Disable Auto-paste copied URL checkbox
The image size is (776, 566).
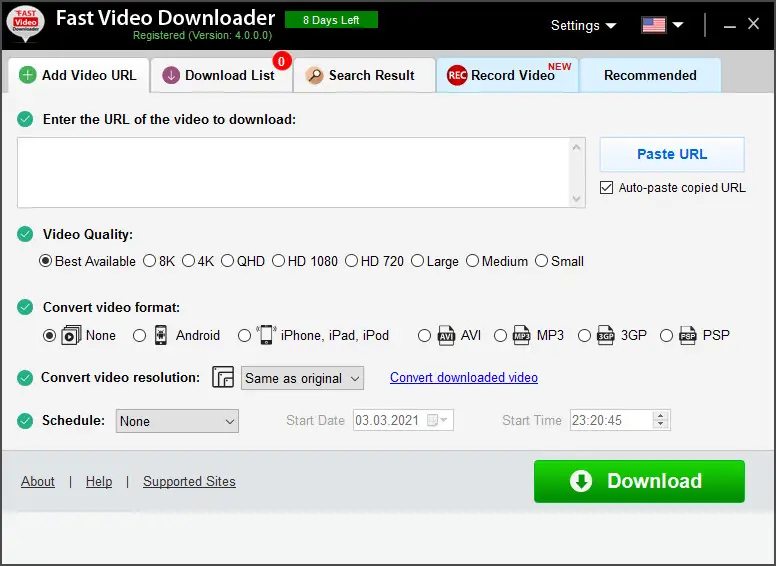(x=607, y=188)
